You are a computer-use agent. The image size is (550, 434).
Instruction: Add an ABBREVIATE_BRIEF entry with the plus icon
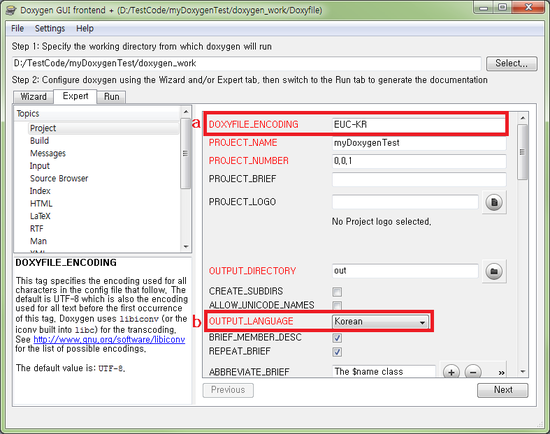coord(451,372)
